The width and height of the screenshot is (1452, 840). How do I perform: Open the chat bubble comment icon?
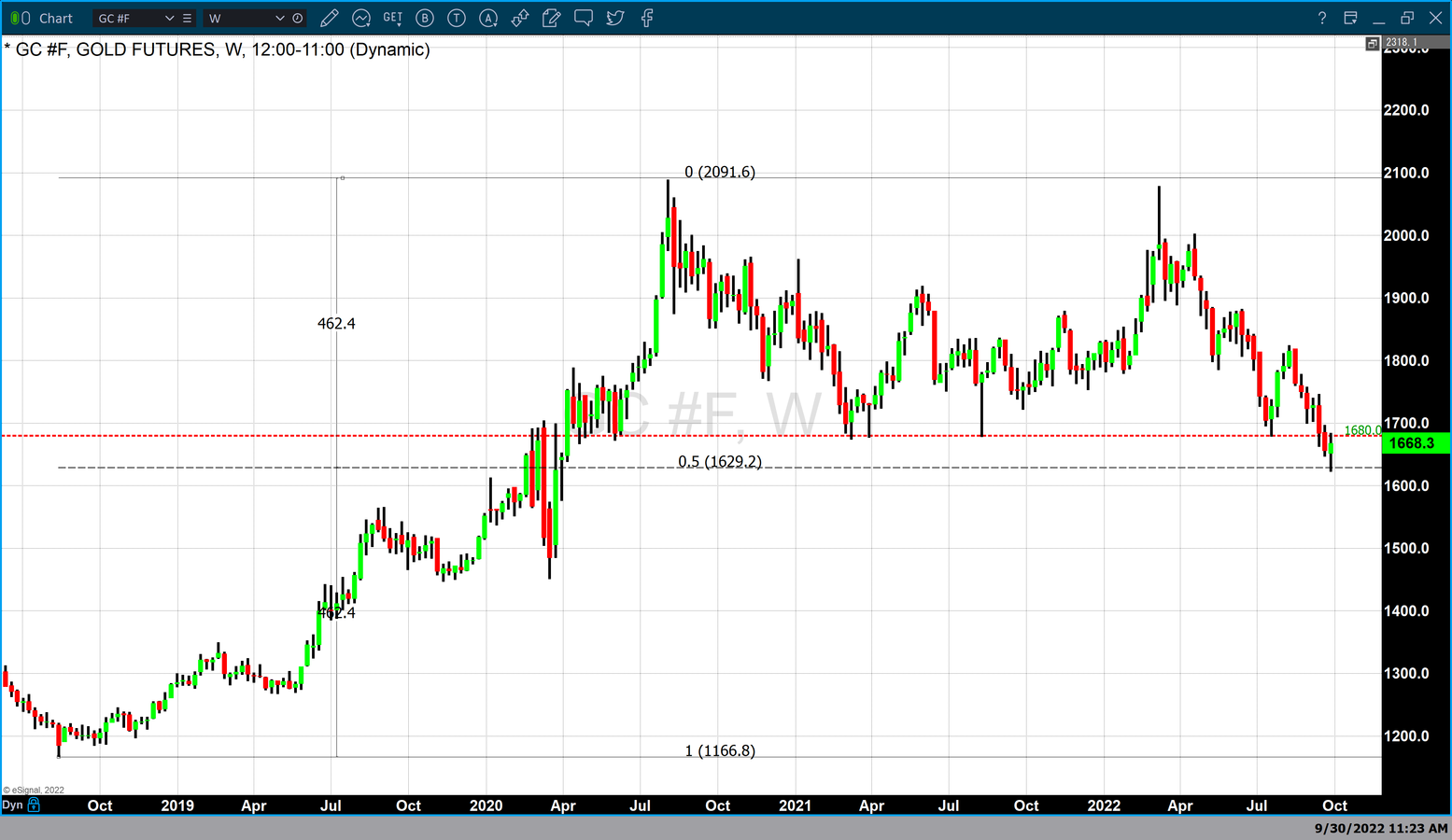(584, 18)
